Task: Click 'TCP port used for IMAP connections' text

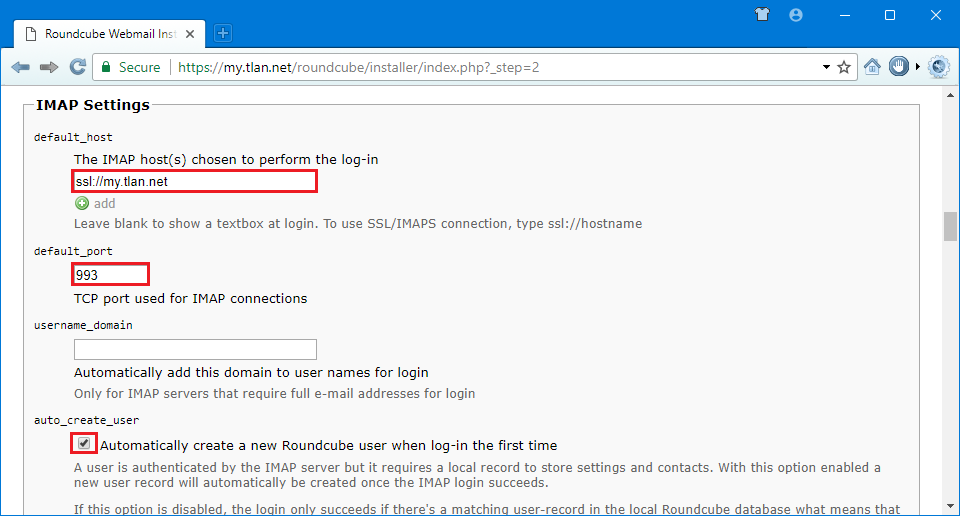Action: (x=190, y=299)
